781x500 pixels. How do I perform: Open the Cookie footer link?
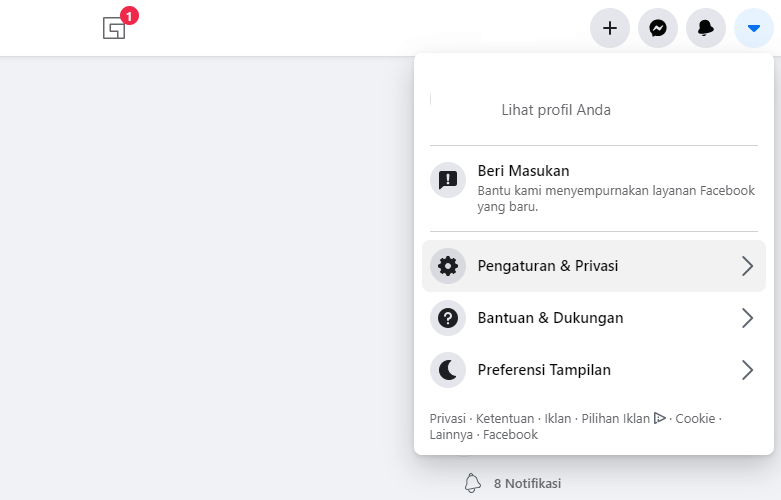(x=695, y=418)
